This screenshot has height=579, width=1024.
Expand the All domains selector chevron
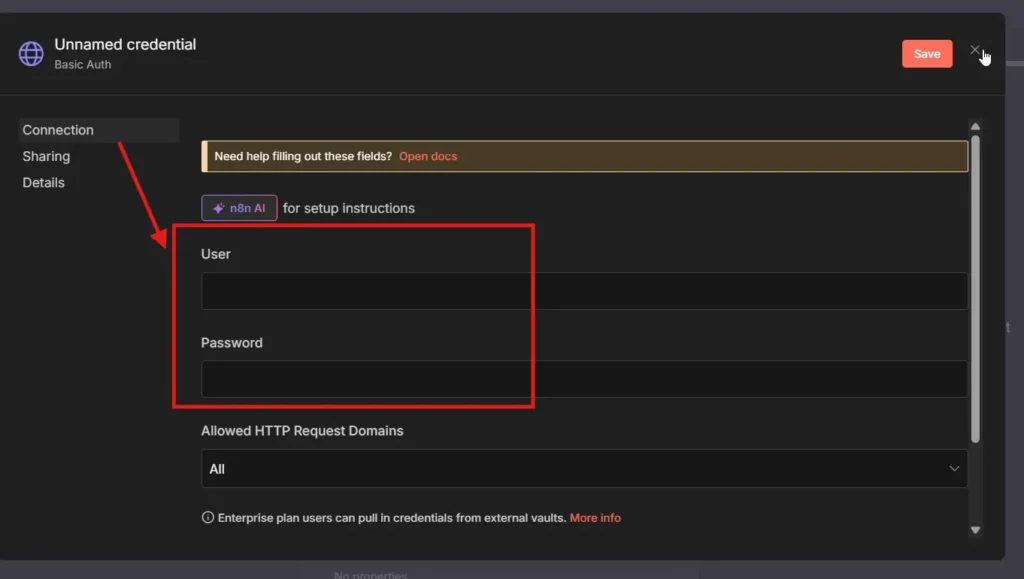coord(953,468)
